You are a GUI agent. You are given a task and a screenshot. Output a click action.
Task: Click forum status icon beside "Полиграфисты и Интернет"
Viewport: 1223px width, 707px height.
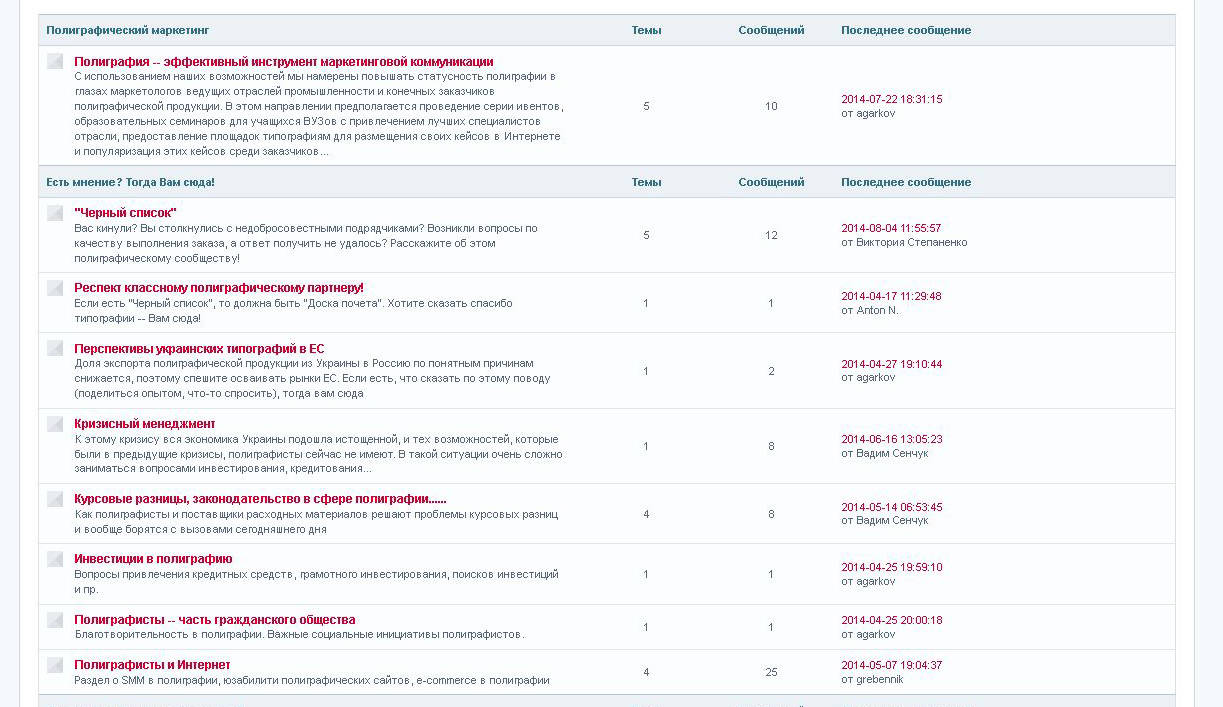click(55, 665)
